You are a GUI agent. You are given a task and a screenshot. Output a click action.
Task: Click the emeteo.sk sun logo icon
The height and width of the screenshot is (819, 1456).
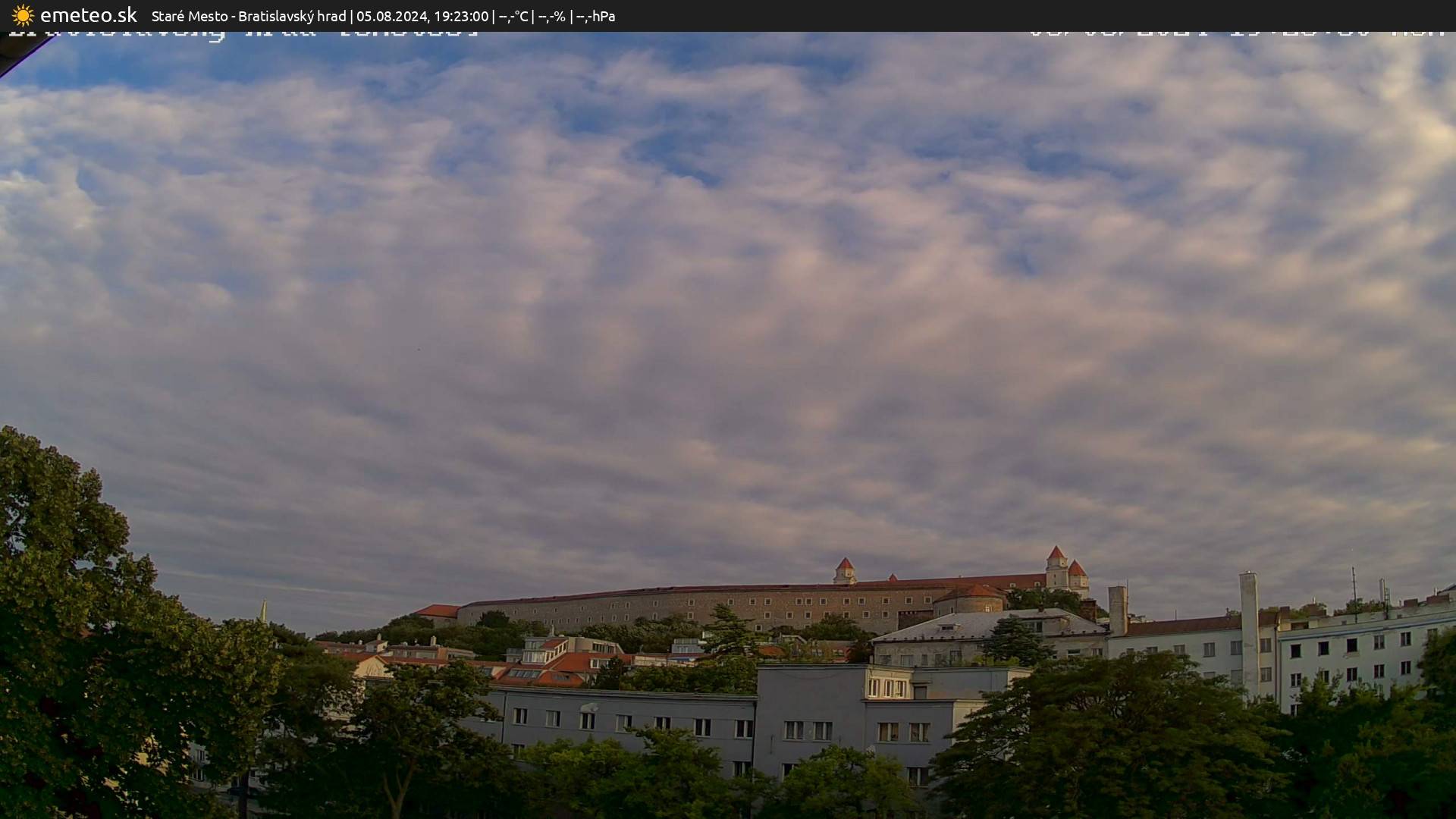tap(23, 15)
